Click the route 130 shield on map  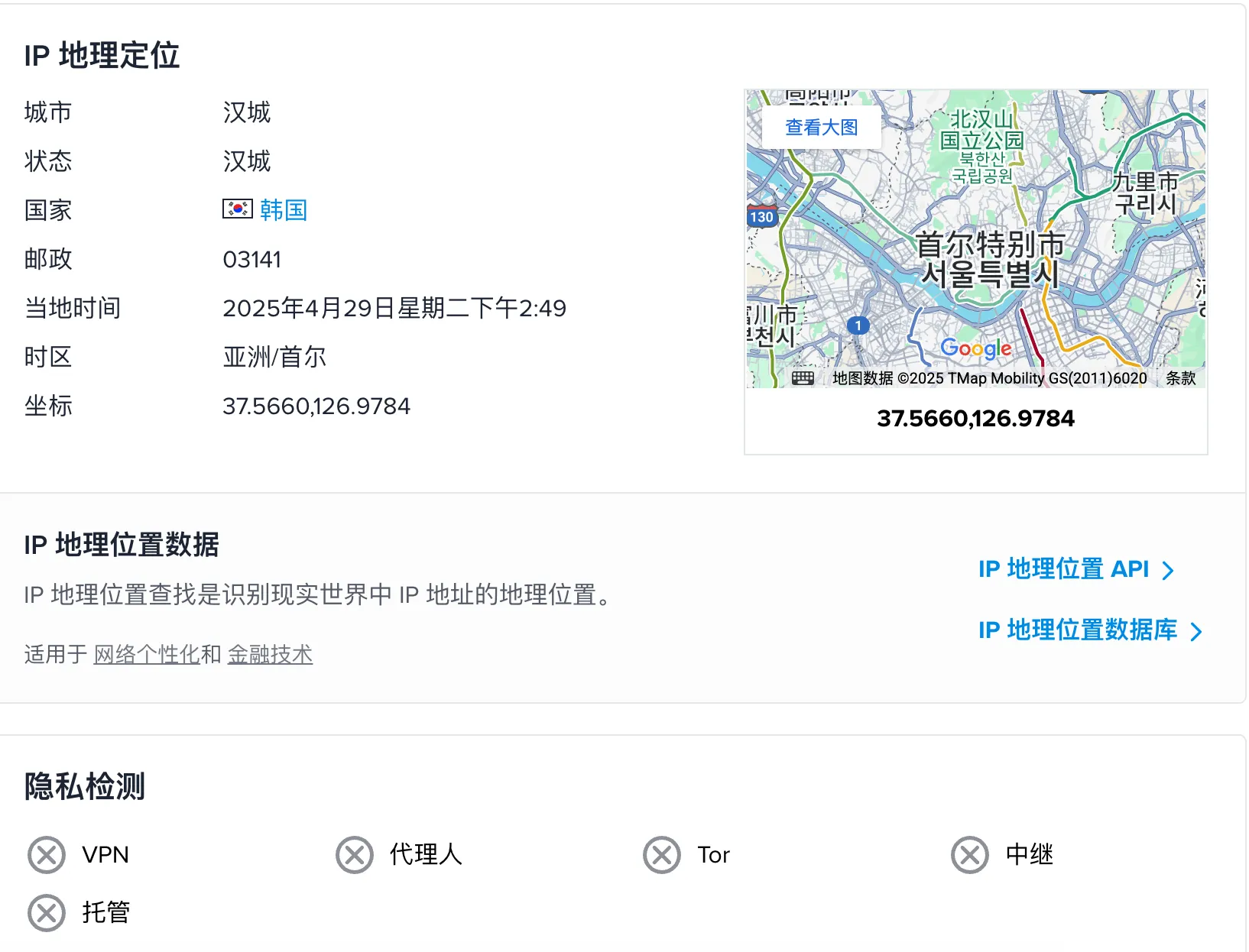tap(761, 216)
